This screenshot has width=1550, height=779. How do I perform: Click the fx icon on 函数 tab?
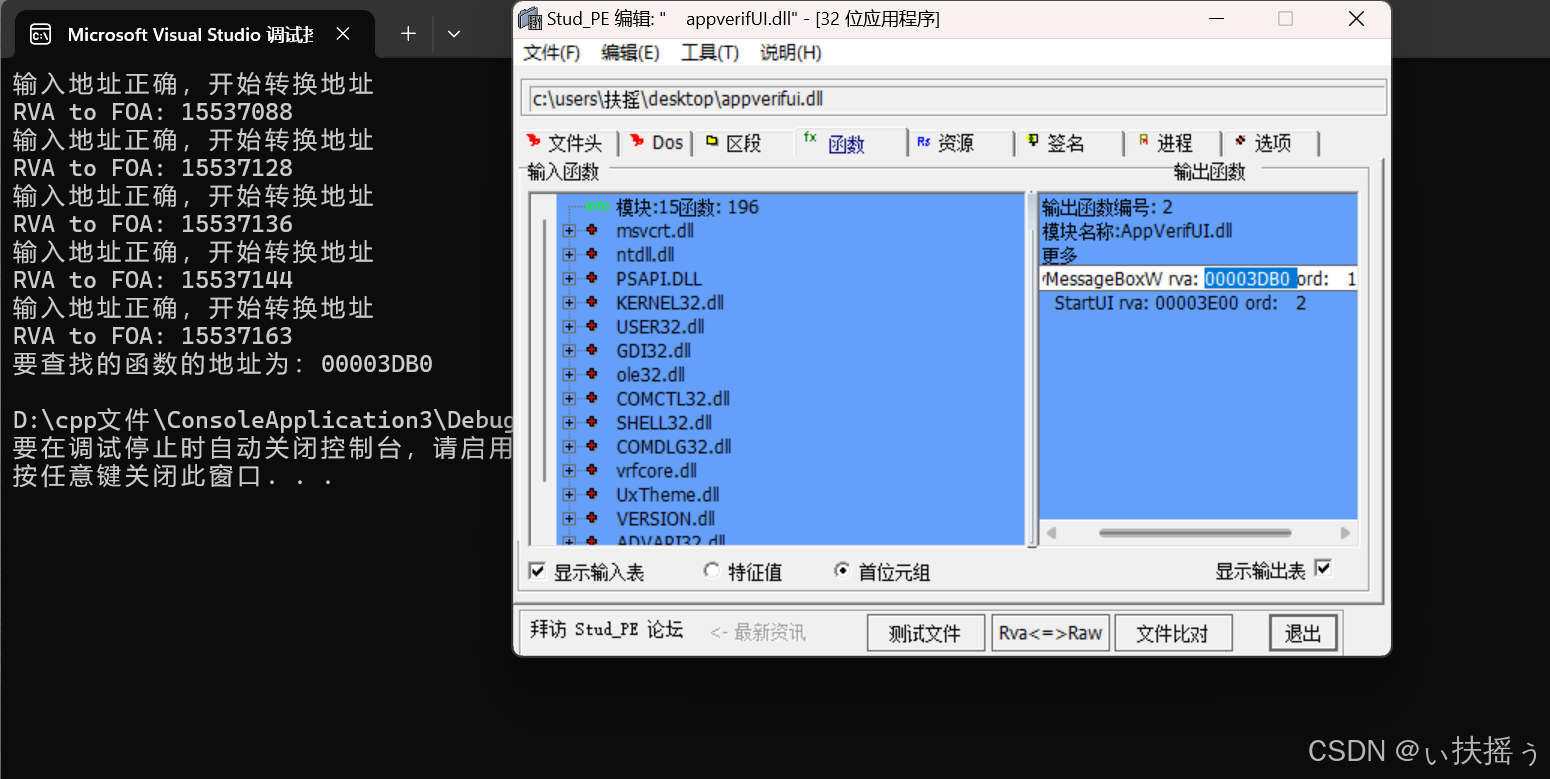pyautogui.click(x=810, y=139)
